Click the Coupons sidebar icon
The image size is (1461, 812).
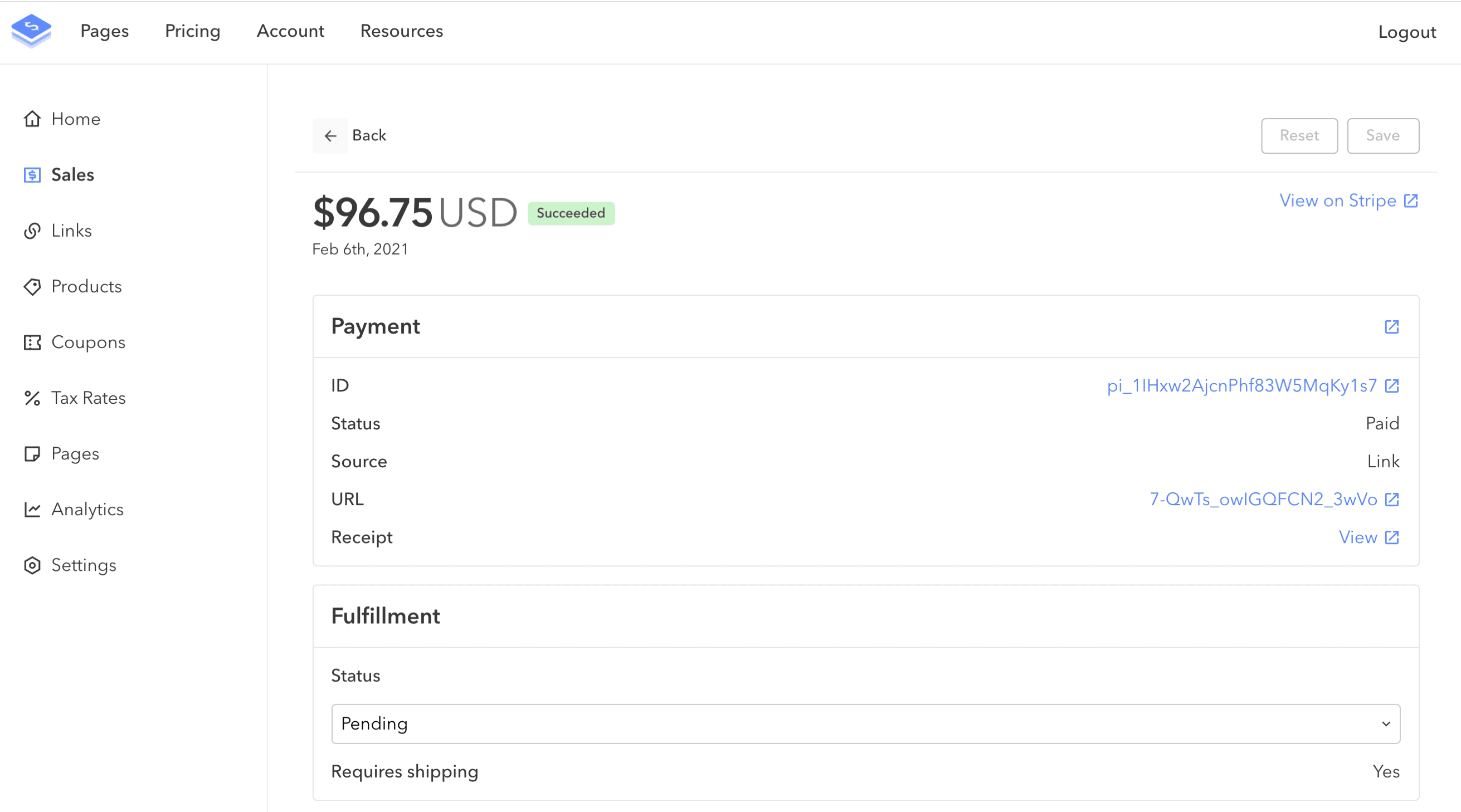coord(32,342)
